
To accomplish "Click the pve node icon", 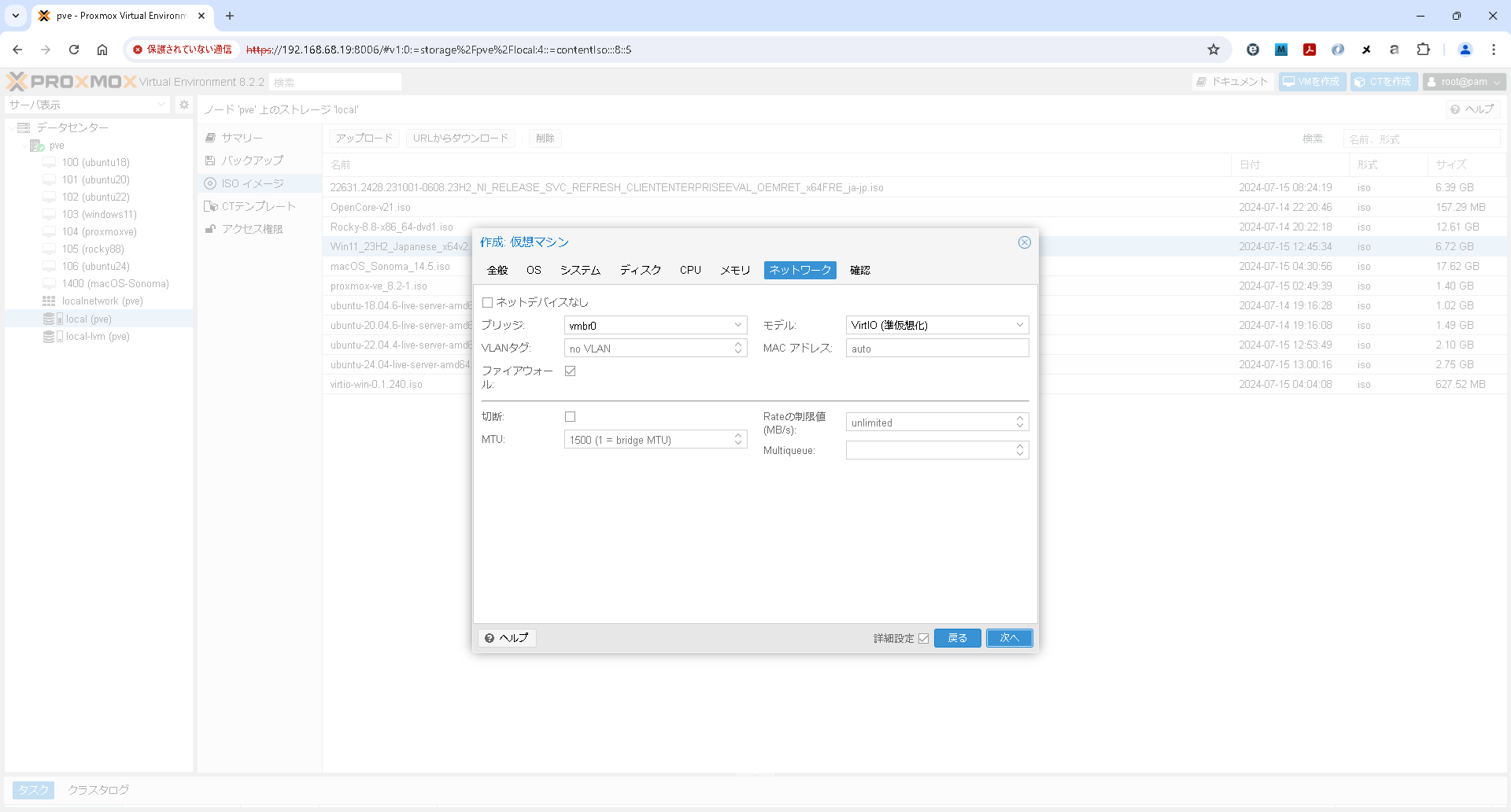I will tap(37, 146).
